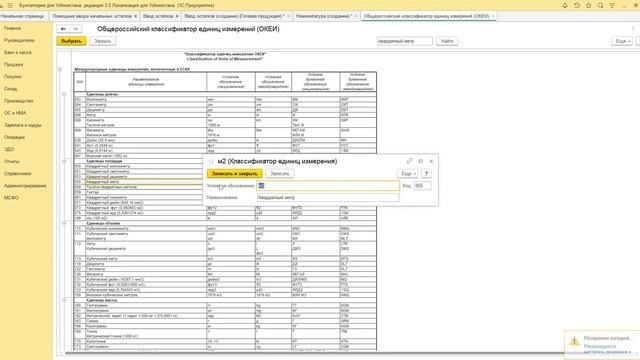The height and width of the screenshot is (360, 640).
Task: Click 'Закрыть' button on OKEI form
Action: (102, 41)
